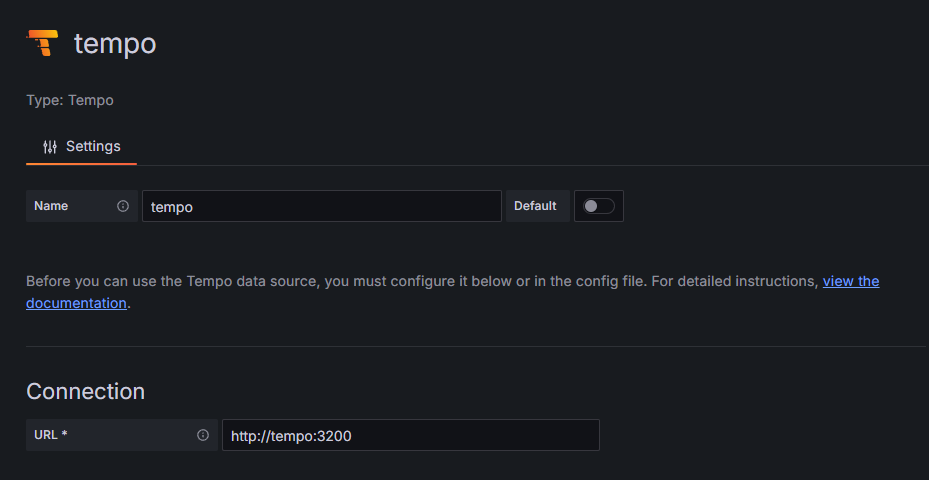Click the Default label
929x480 pixels.
coord(535,206)
